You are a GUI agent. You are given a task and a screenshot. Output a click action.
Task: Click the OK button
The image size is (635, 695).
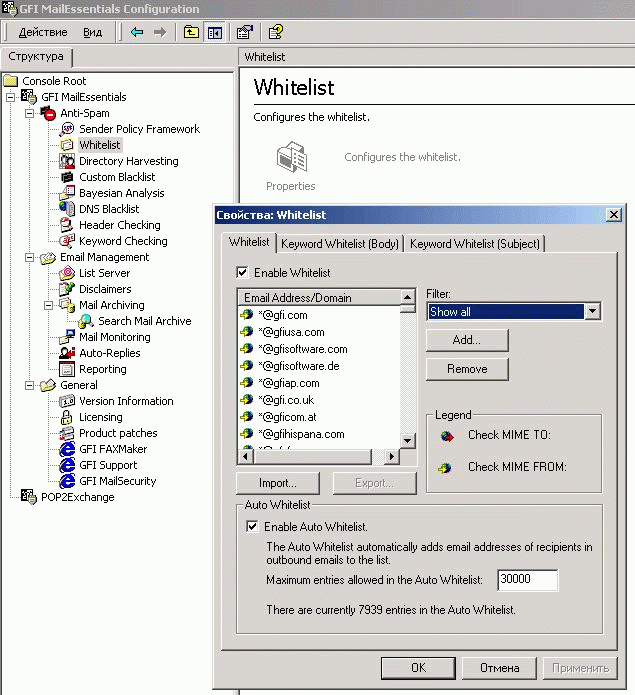[418, 668]
